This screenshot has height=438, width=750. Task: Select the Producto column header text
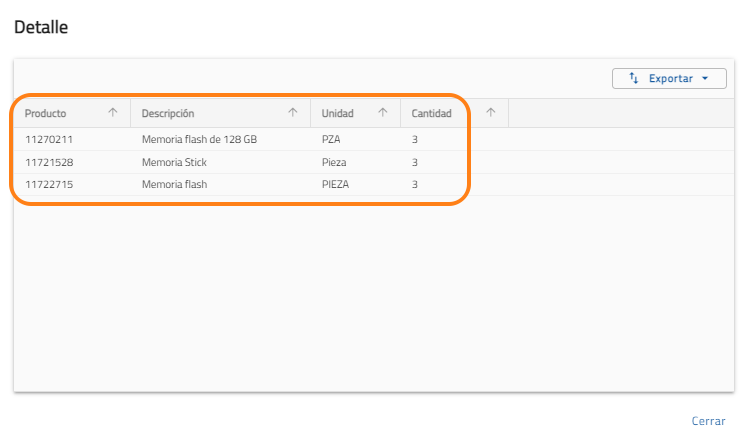click(46, 114)
